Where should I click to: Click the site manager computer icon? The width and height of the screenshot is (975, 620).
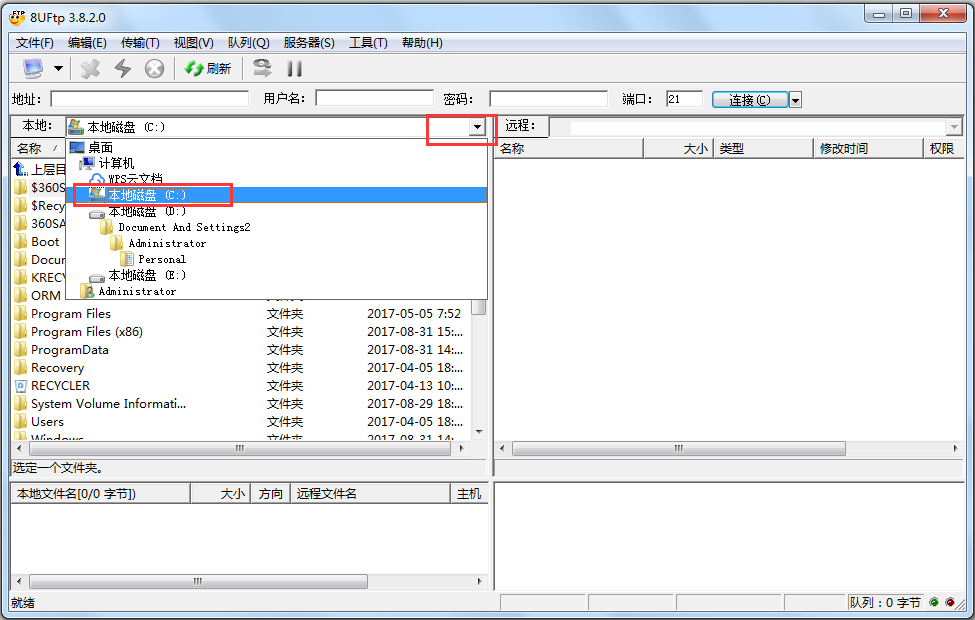(33, 68)
